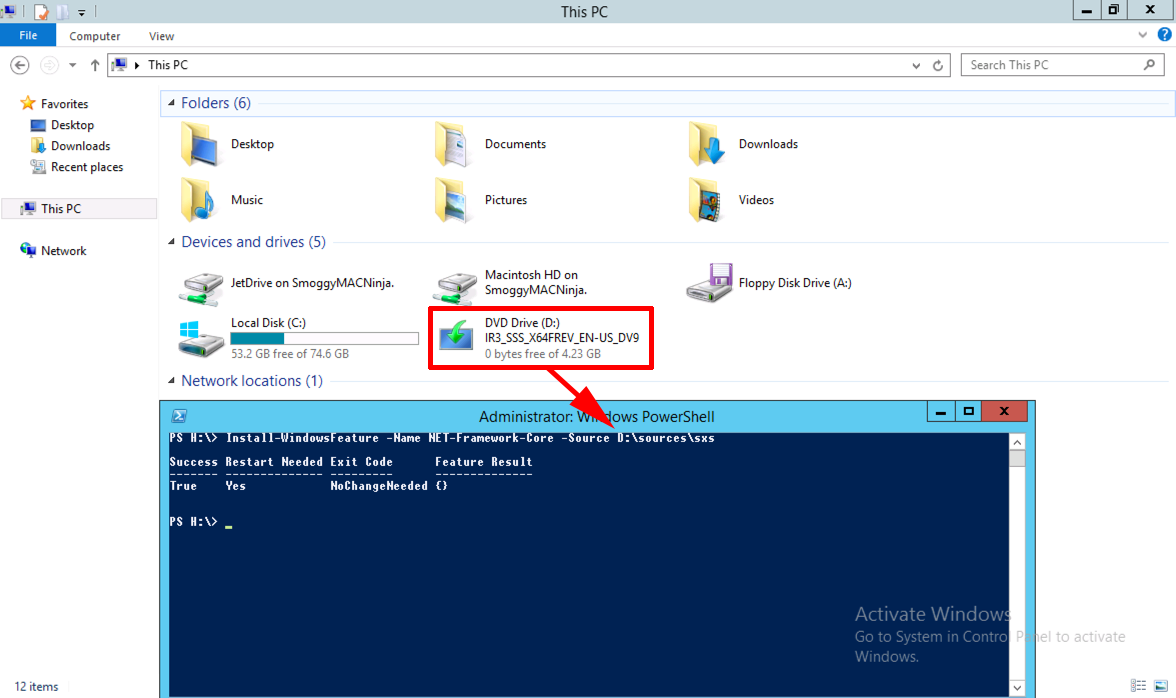This screenshot has width=1176, height=698.
Task: Click the Downloads icon under Favorites
Action: 38,145
